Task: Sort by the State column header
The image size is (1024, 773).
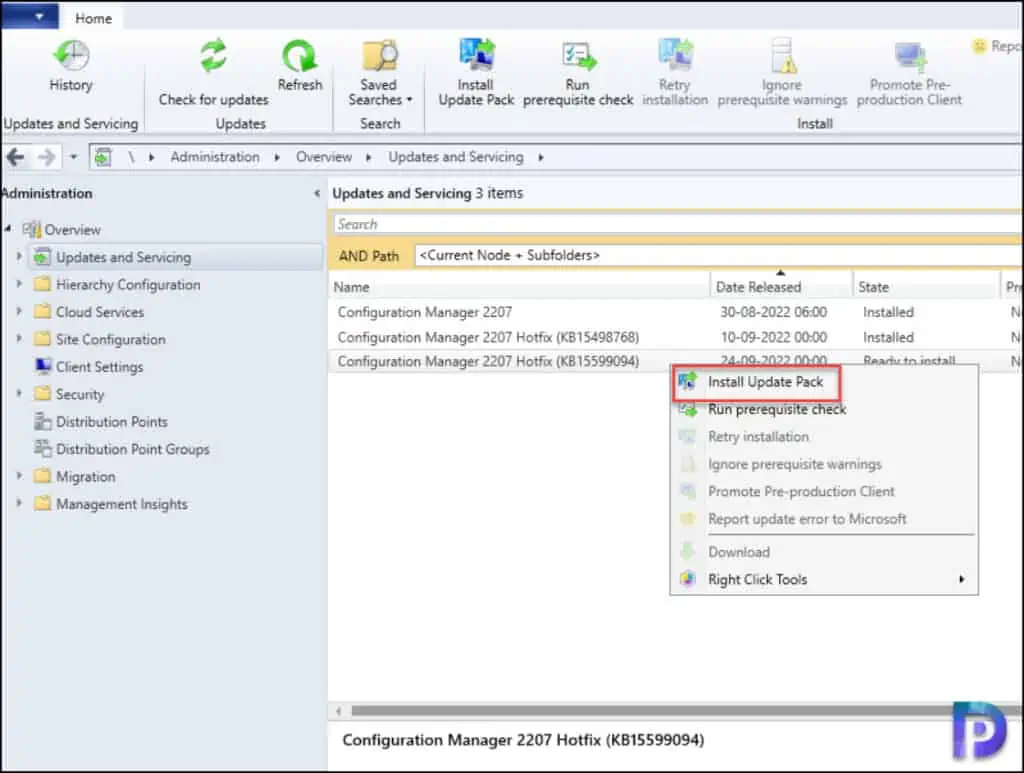Action: 926,287
